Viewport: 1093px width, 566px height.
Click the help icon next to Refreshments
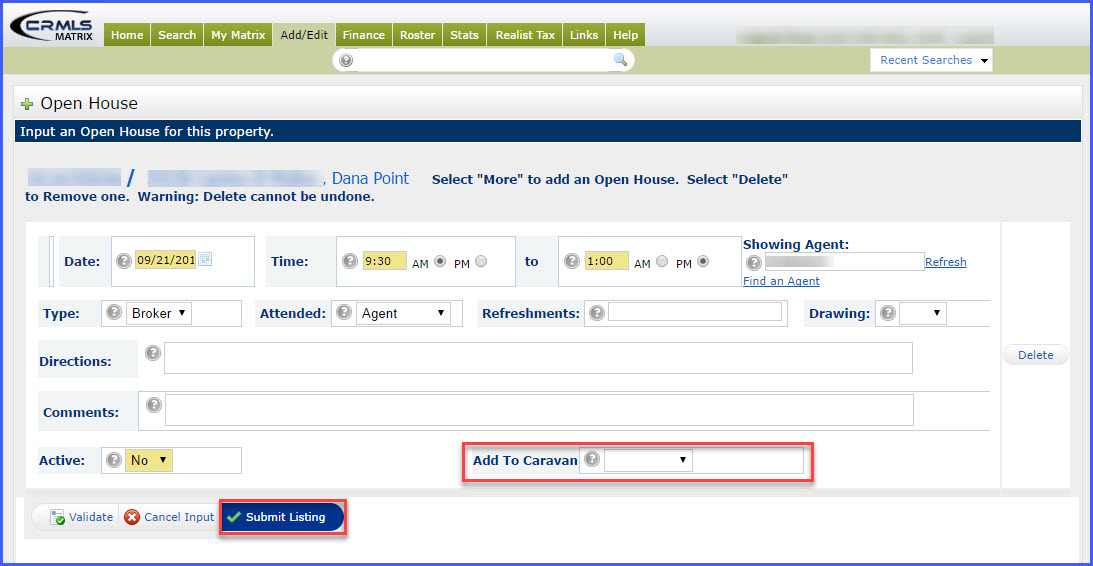597,313
